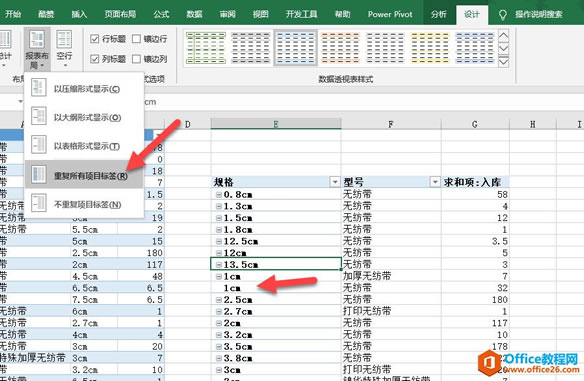The width and height of the screenshot is (584, 381).
Task: Switch to the 设计 ribbon tab
Action: [x=472, y=15]
